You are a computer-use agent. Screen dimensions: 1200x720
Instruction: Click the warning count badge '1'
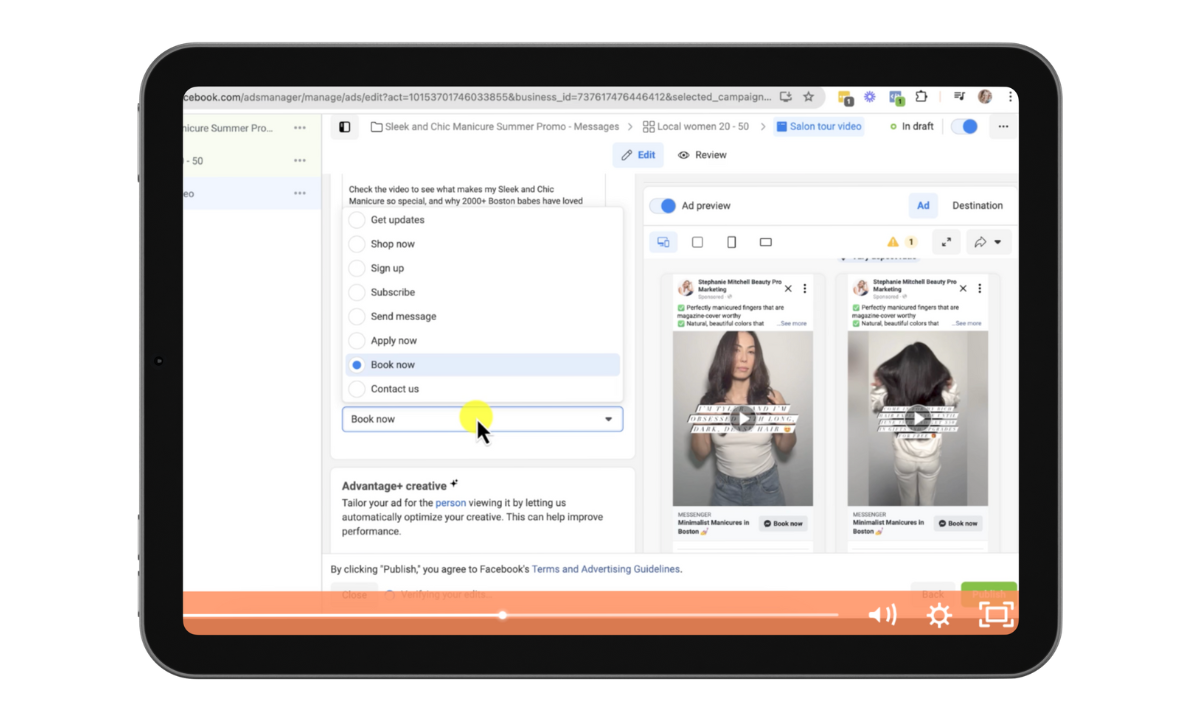pos(910,242)
